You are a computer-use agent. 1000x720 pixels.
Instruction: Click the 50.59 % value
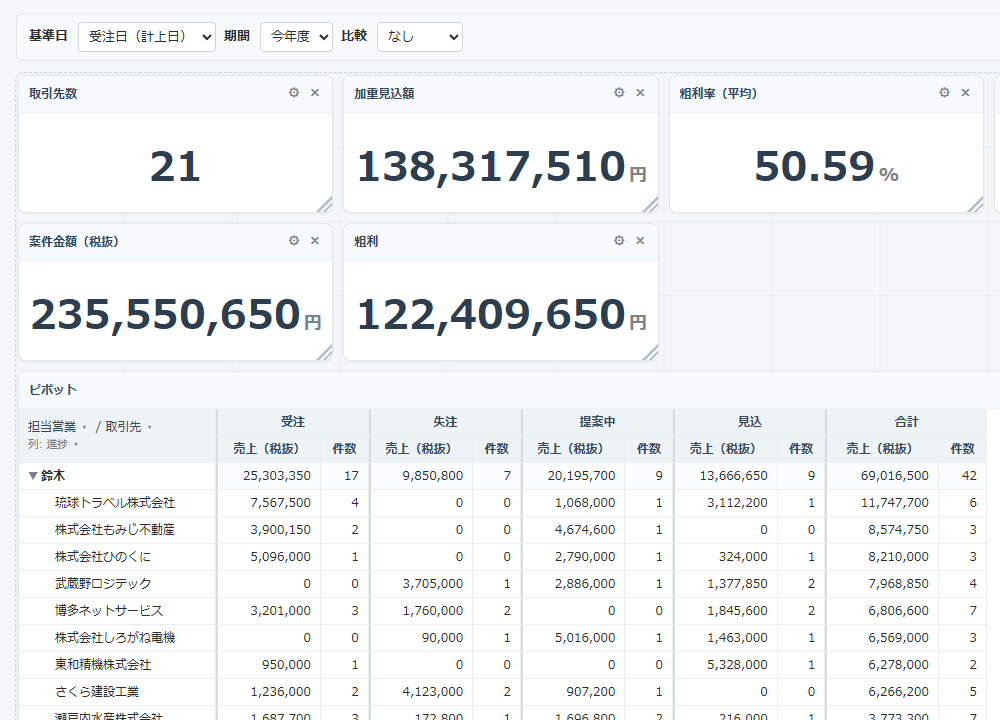(x=827, y=166)
